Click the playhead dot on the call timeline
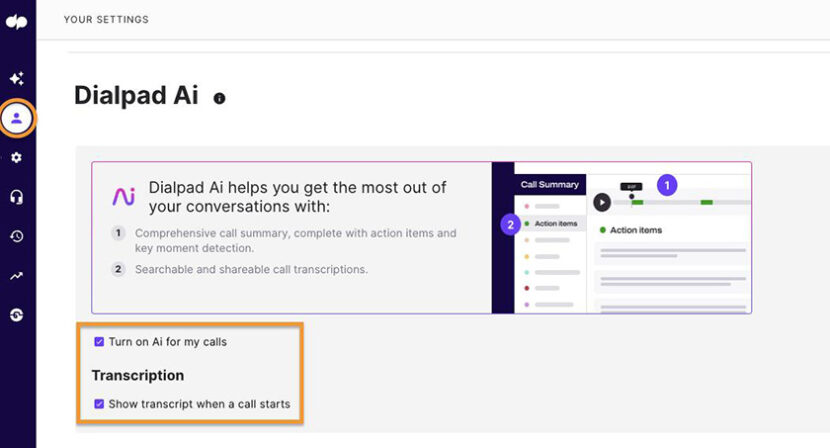The width and height of the screenshot is (830, 448). pyautogui.click(x=631, y=196)
